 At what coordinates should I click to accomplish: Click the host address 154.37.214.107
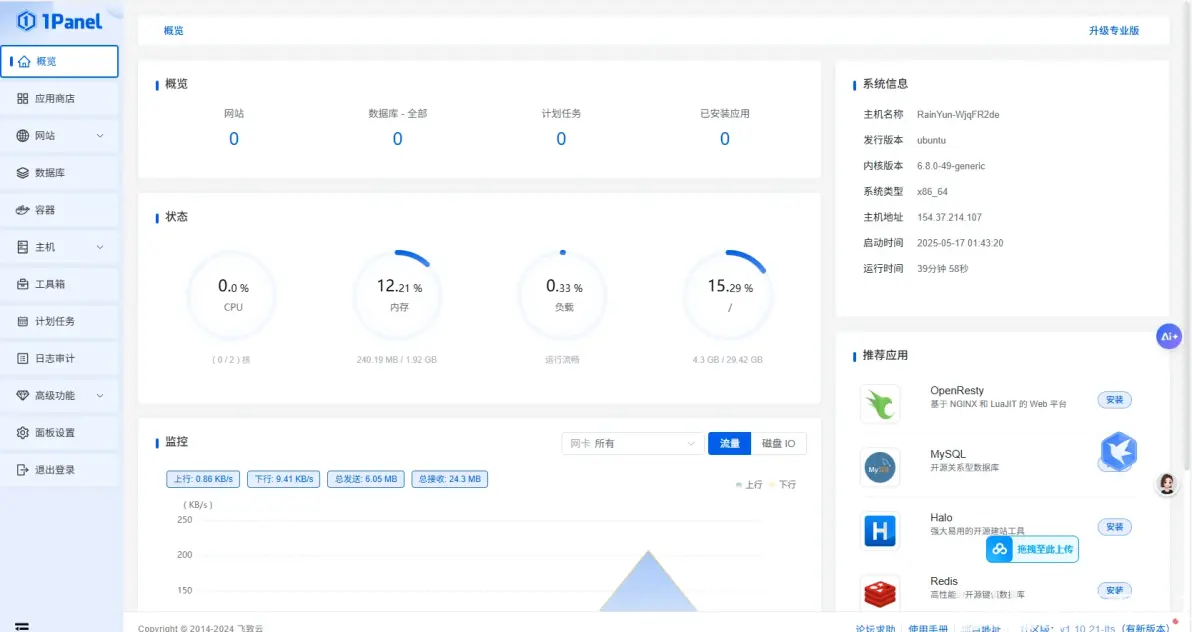click(949, 218)
